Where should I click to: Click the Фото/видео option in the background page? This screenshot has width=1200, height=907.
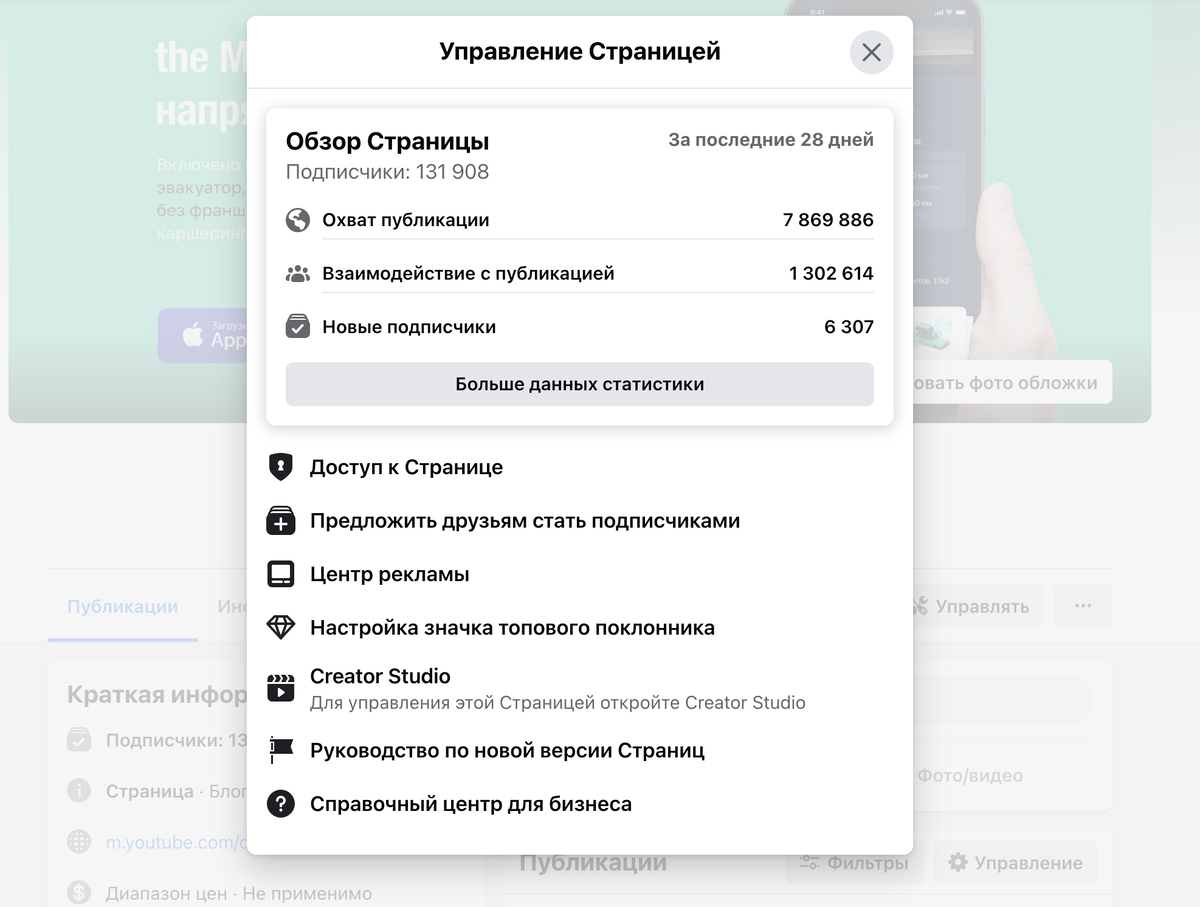970,775
